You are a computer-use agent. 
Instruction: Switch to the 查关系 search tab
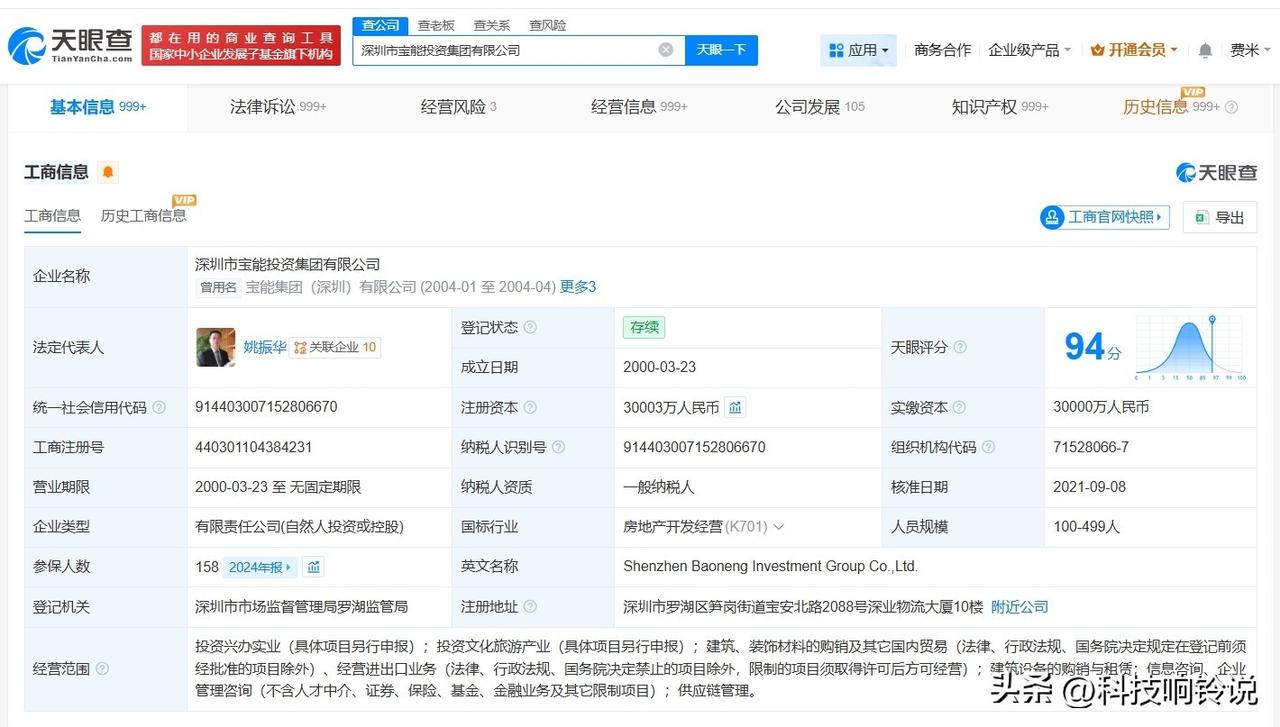click(491, 25)
